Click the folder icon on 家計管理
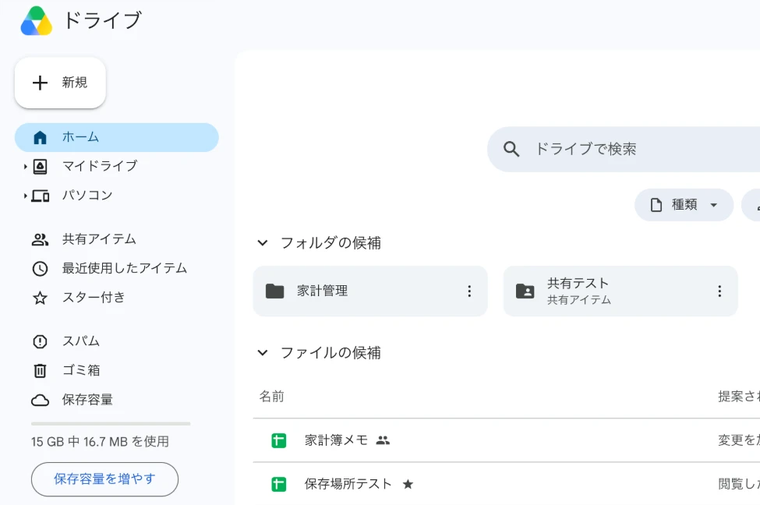 click(275, 291)
